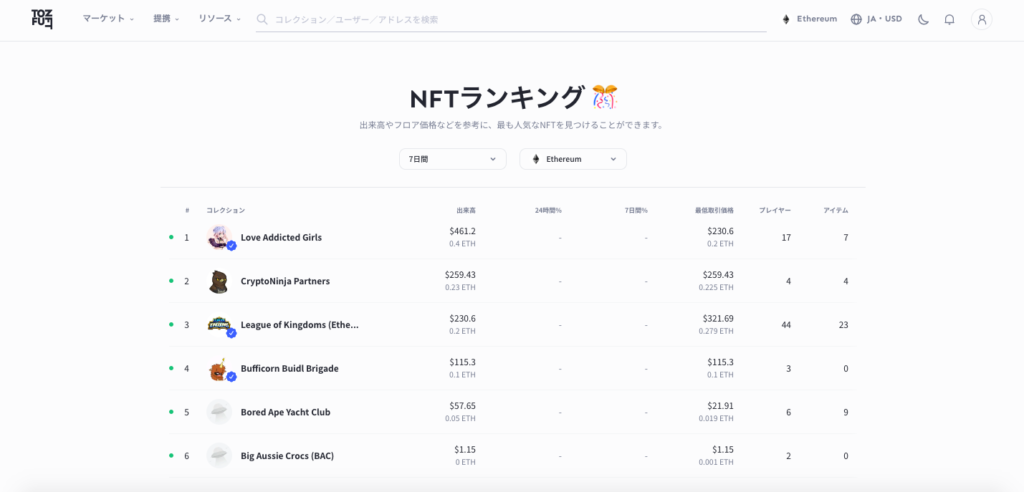Image resolution: width=1024 pixels, height=492 pixels.
Task: Open the 提携 menu
Action: 166,19
